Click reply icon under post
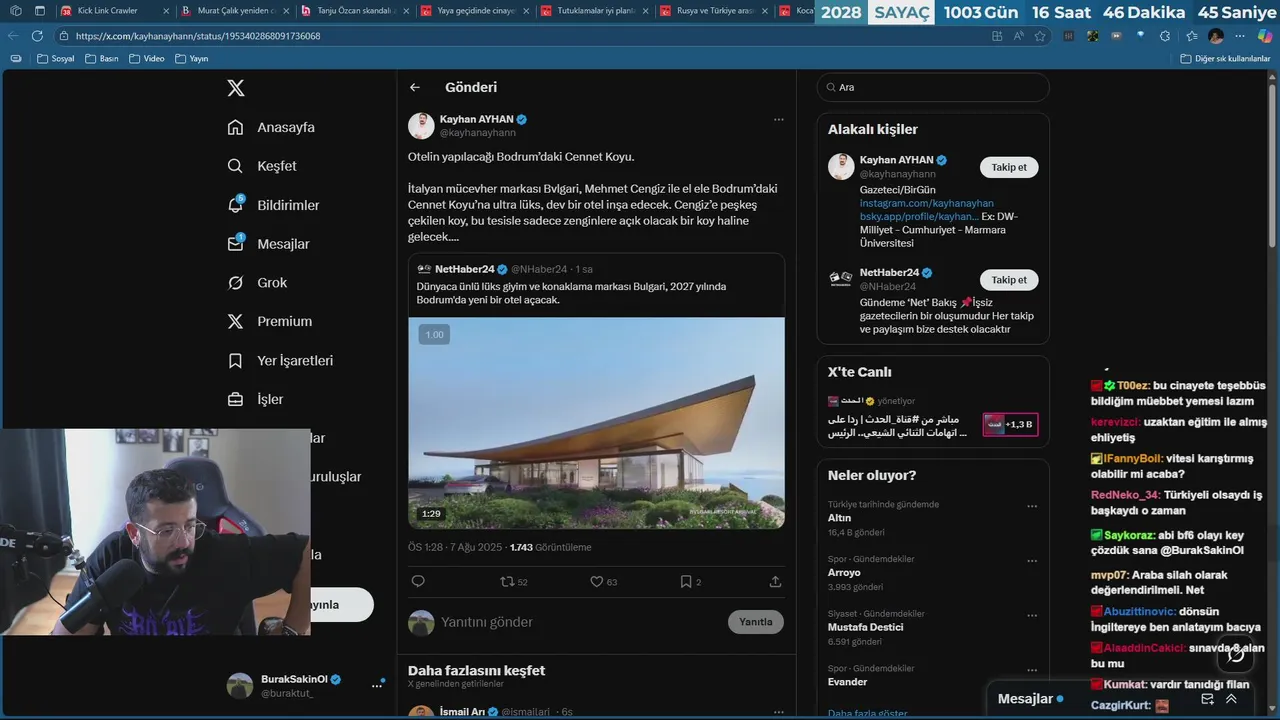 point(418,581)
